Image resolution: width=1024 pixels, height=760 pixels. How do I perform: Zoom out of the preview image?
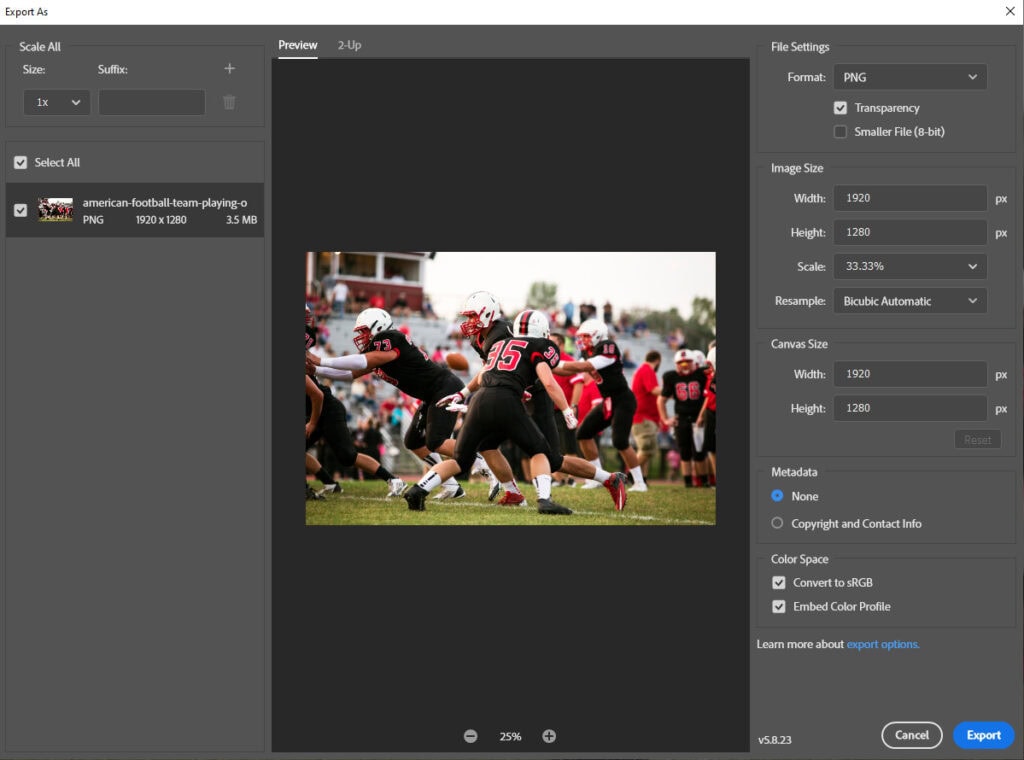pyautogui.click(x=470, y=735)
